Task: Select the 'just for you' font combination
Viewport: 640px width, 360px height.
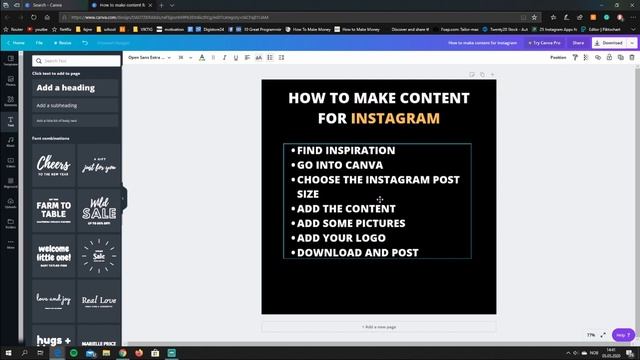Action: pyautogui.click(x=99, y=165)
